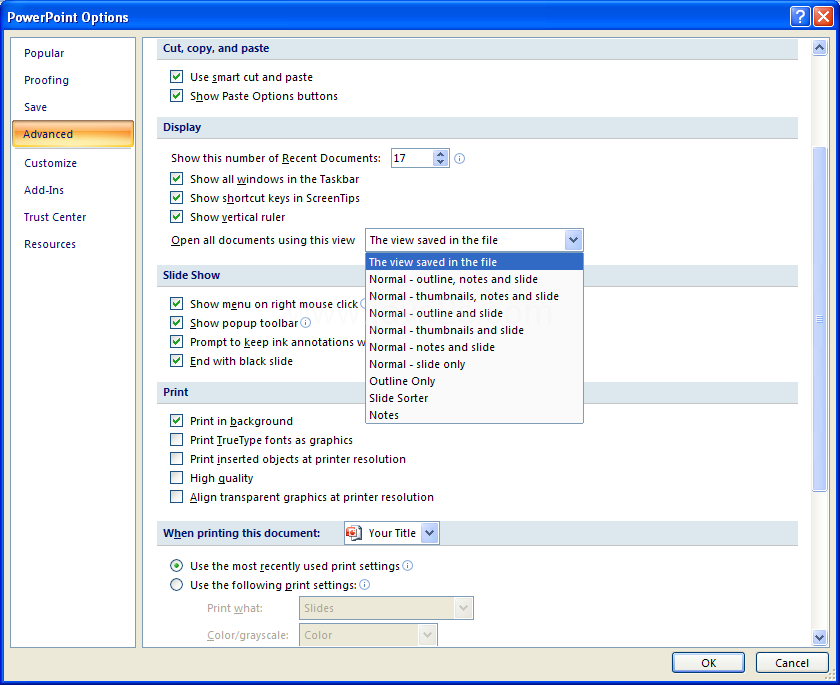Choose Normal - outline, notes and slide
840x685 pixels.
[x=474, y=279]
